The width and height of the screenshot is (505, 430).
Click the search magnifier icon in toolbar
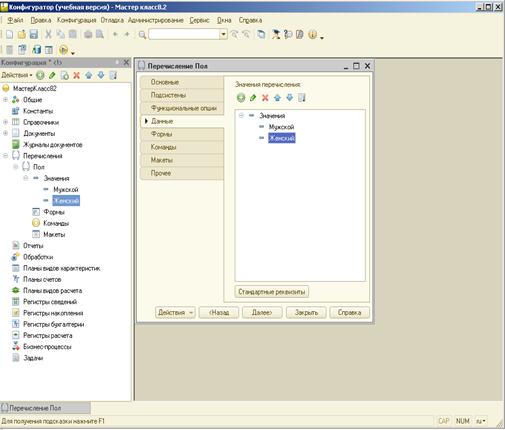click(x=142, y=35)
